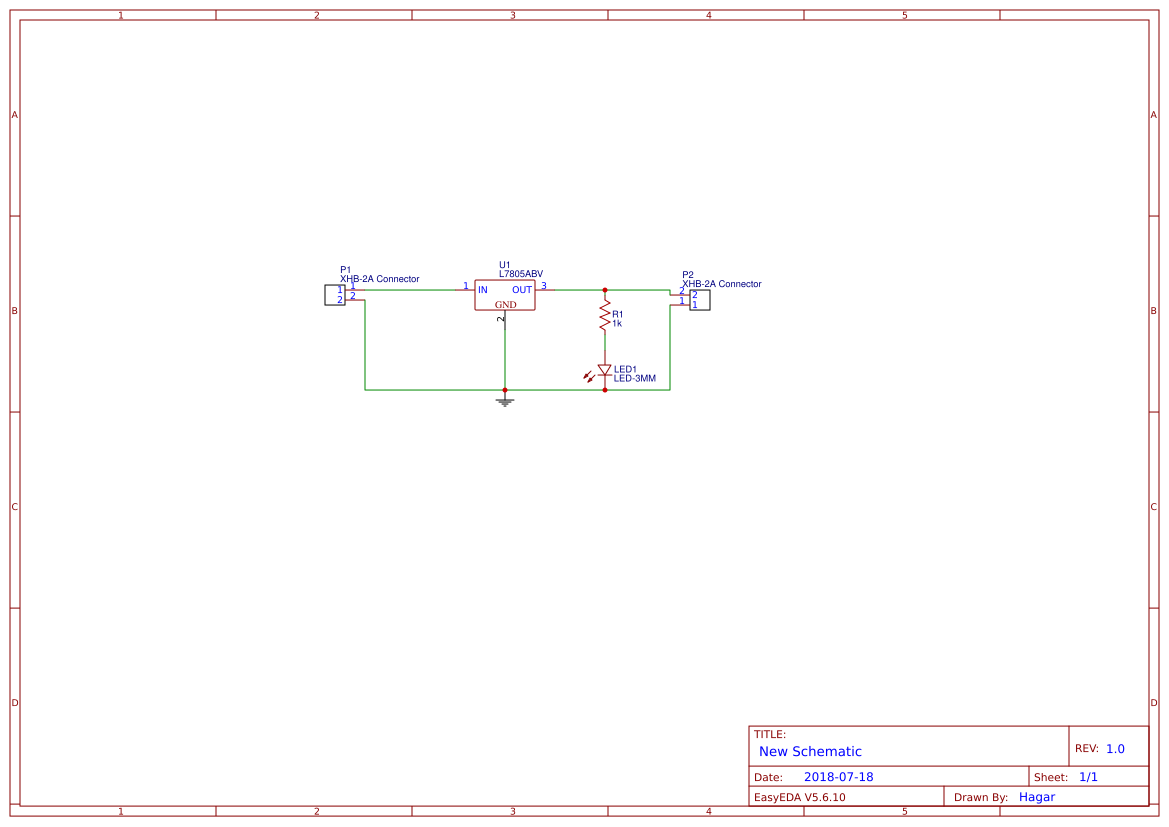Click the OUT pin label on U1
The image size is (1169, 827).
tap(522, 289)
